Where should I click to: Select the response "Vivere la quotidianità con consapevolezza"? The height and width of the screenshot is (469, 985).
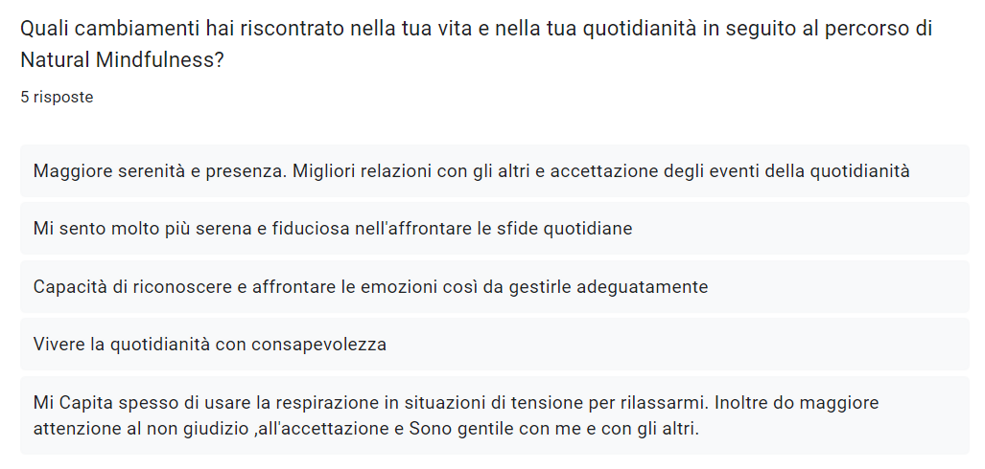click(x=209, y=345)
